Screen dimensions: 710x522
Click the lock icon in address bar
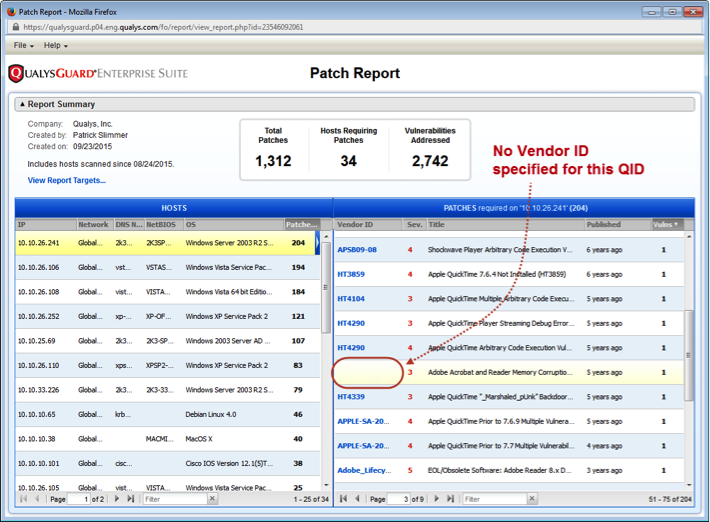[x=16, y=27]
